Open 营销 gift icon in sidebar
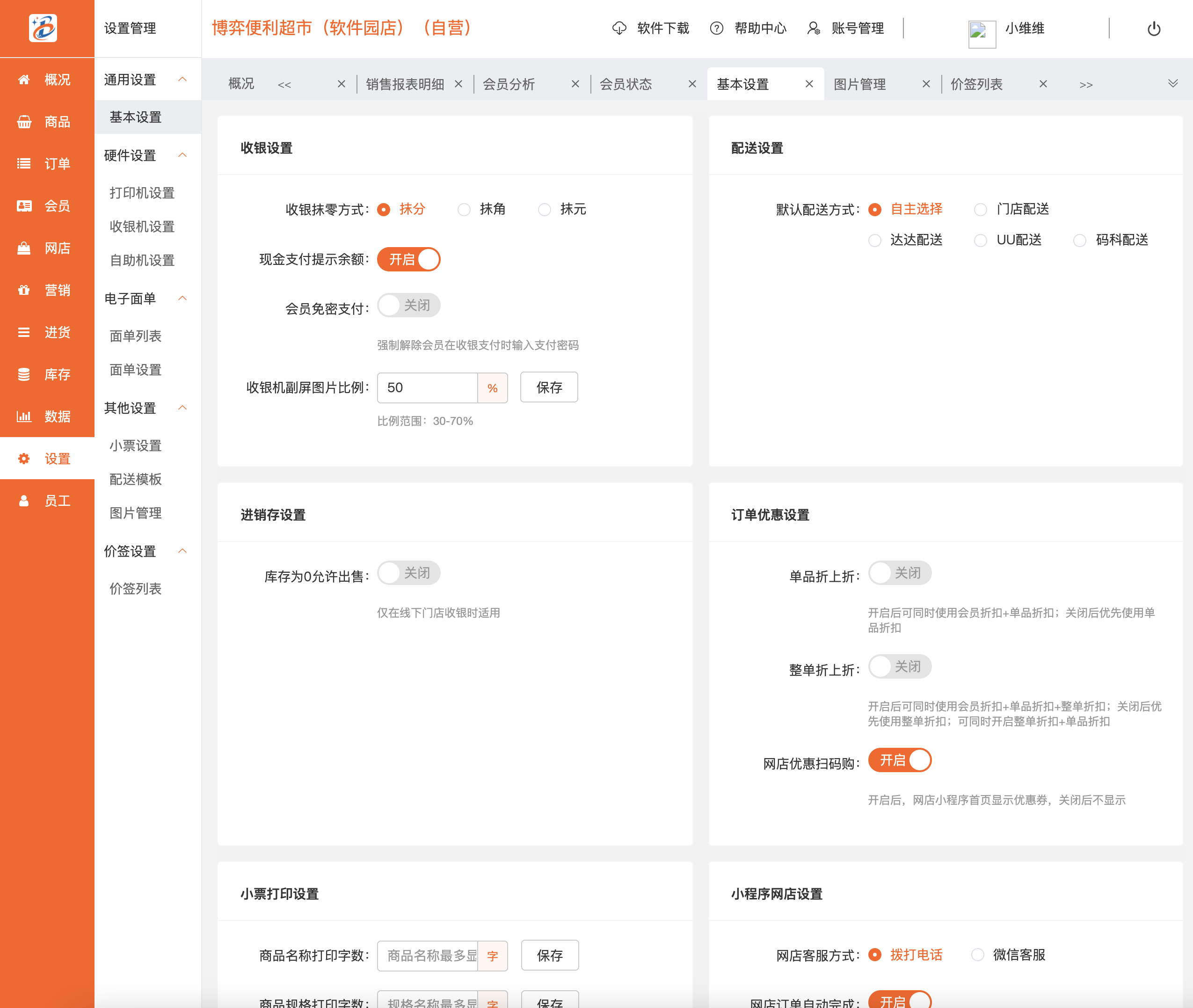 (x=24, y=290)
